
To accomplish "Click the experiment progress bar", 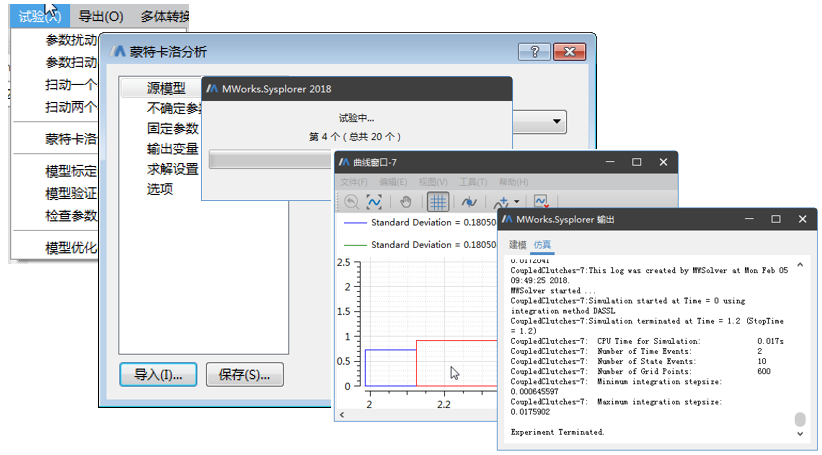I will (x=270, y=161).
